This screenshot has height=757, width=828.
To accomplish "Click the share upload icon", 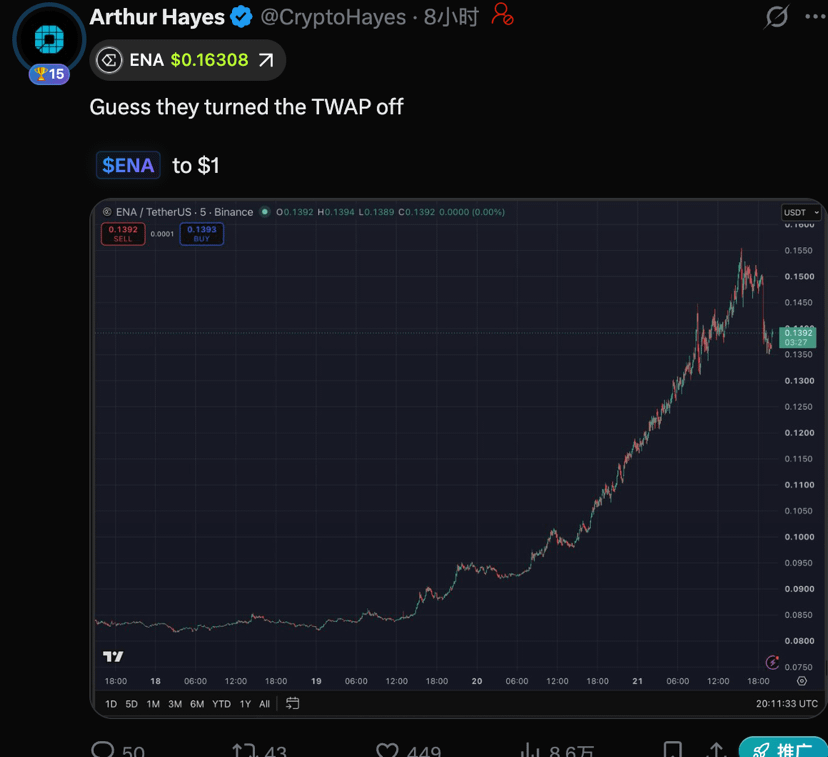I will [x=716, y=750].
